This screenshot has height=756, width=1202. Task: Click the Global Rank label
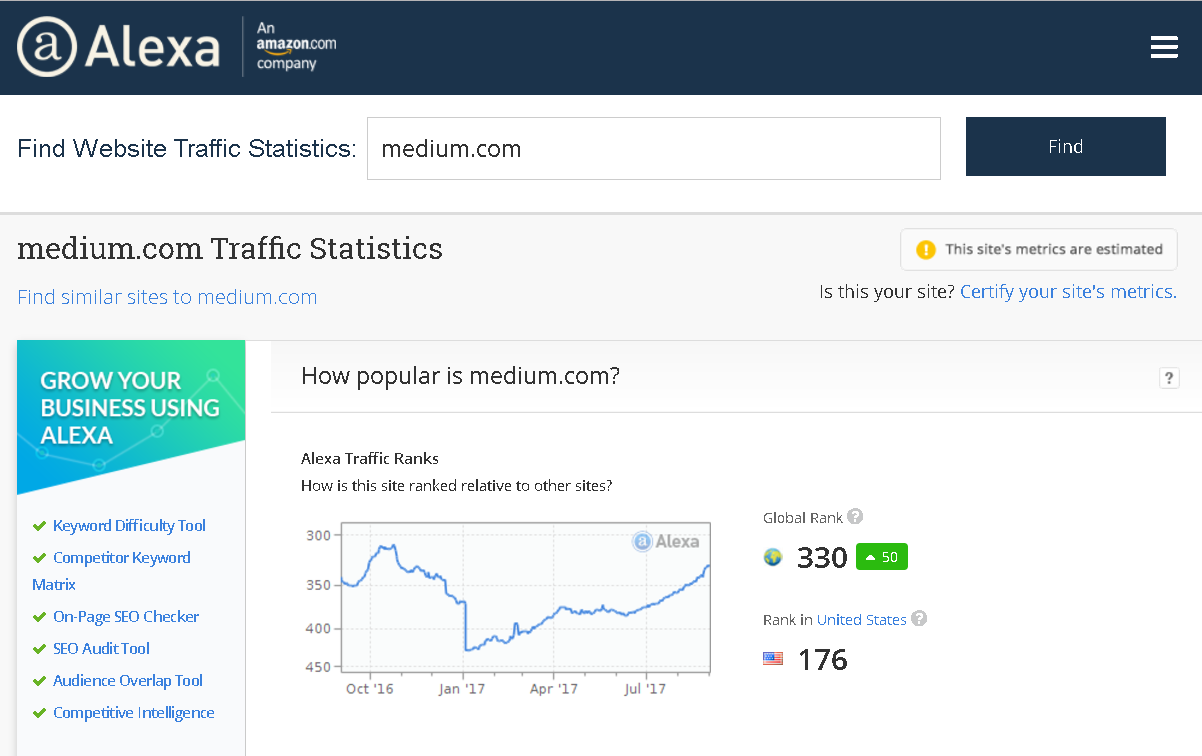click(802, 518)
